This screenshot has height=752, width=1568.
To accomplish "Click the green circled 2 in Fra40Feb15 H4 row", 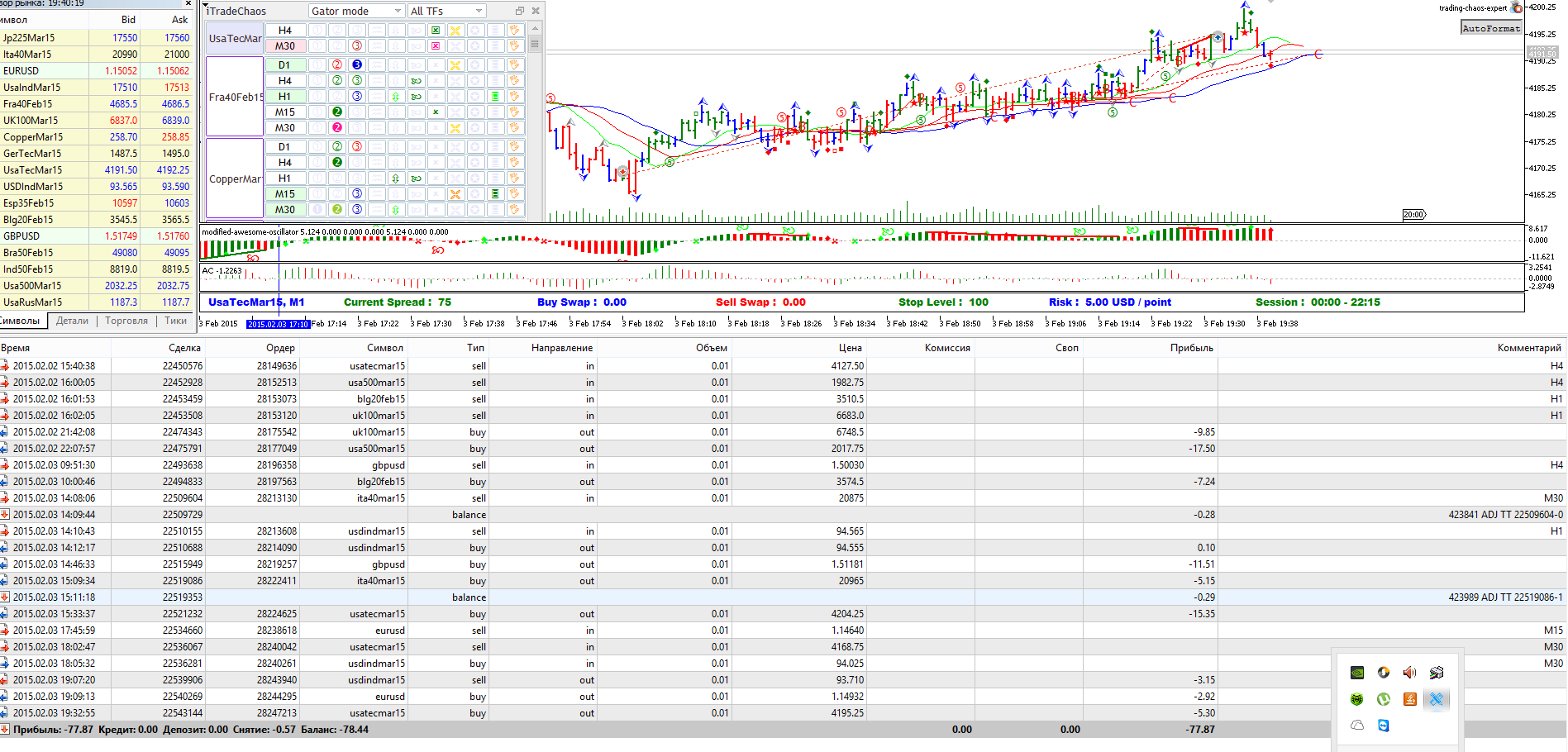I will (337, 80).
